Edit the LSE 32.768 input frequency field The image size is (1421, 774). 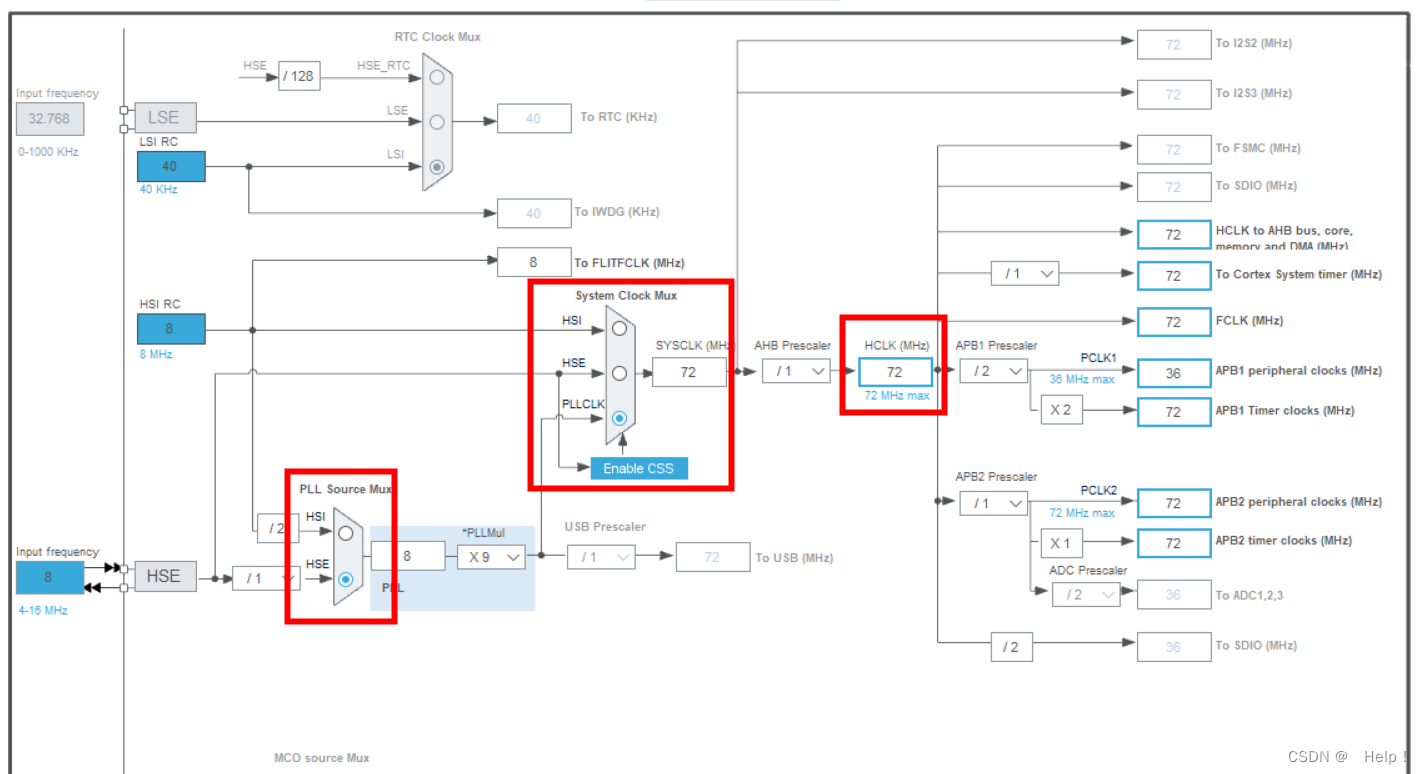[x=50, y=119]
